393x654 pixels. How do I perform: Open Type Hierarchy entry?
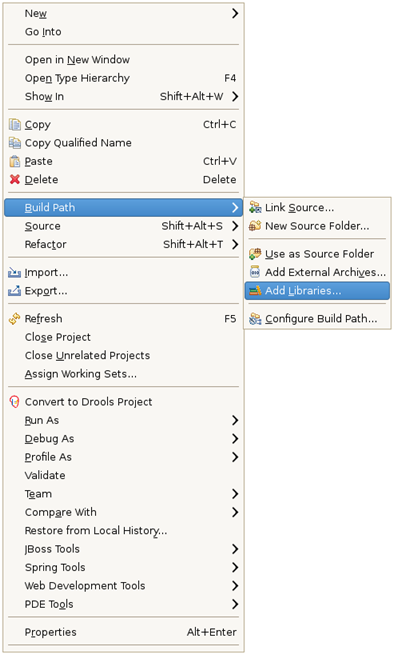123,78
